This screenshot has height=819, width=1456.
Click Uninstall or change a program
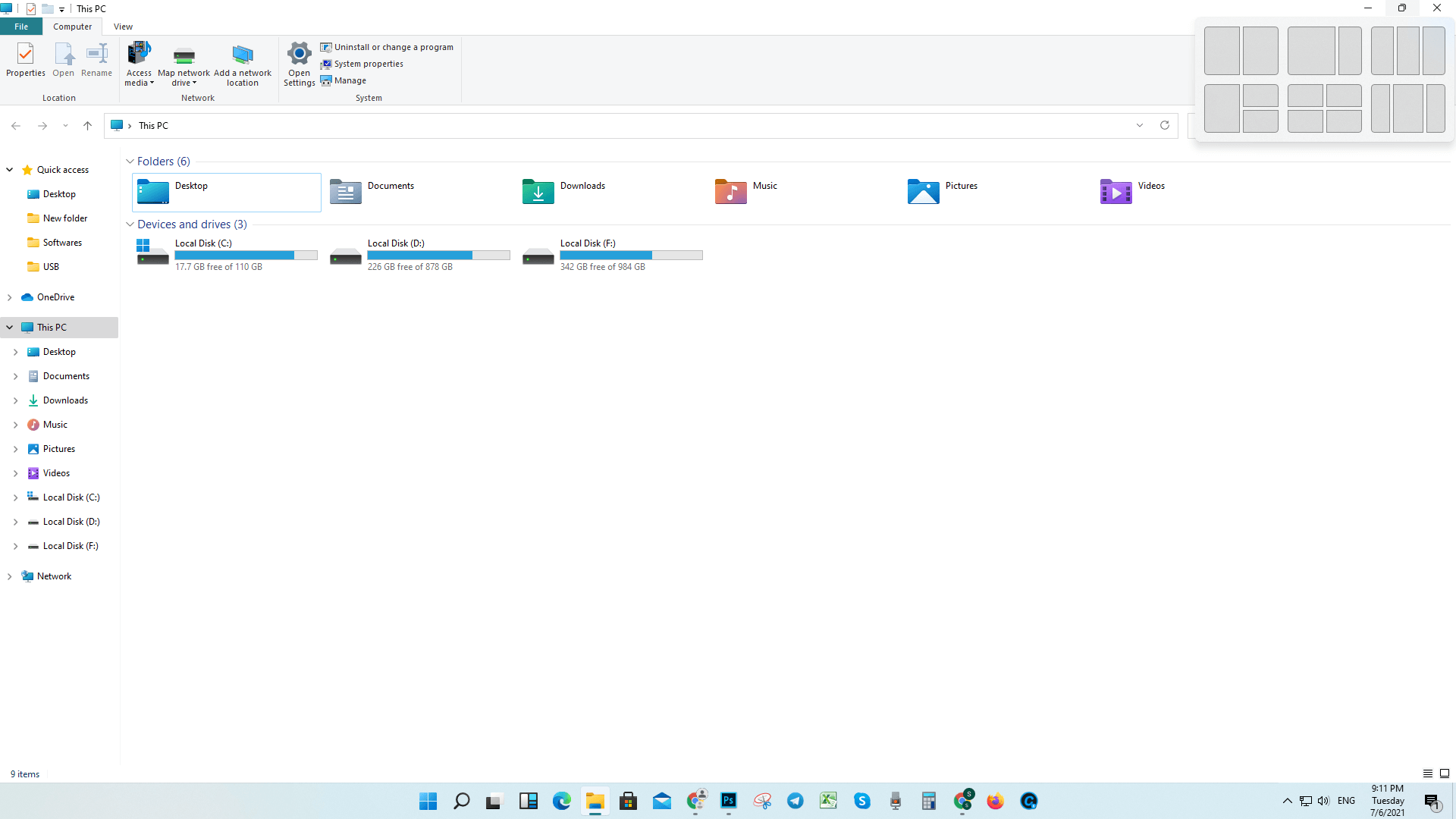(393, 47)
